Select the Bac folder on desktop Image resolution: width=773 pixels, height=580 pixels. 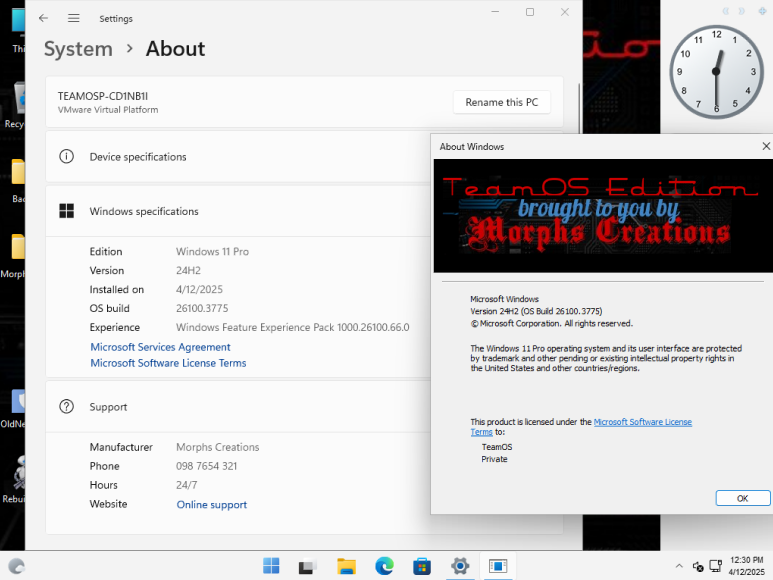[x=18, y=181]
